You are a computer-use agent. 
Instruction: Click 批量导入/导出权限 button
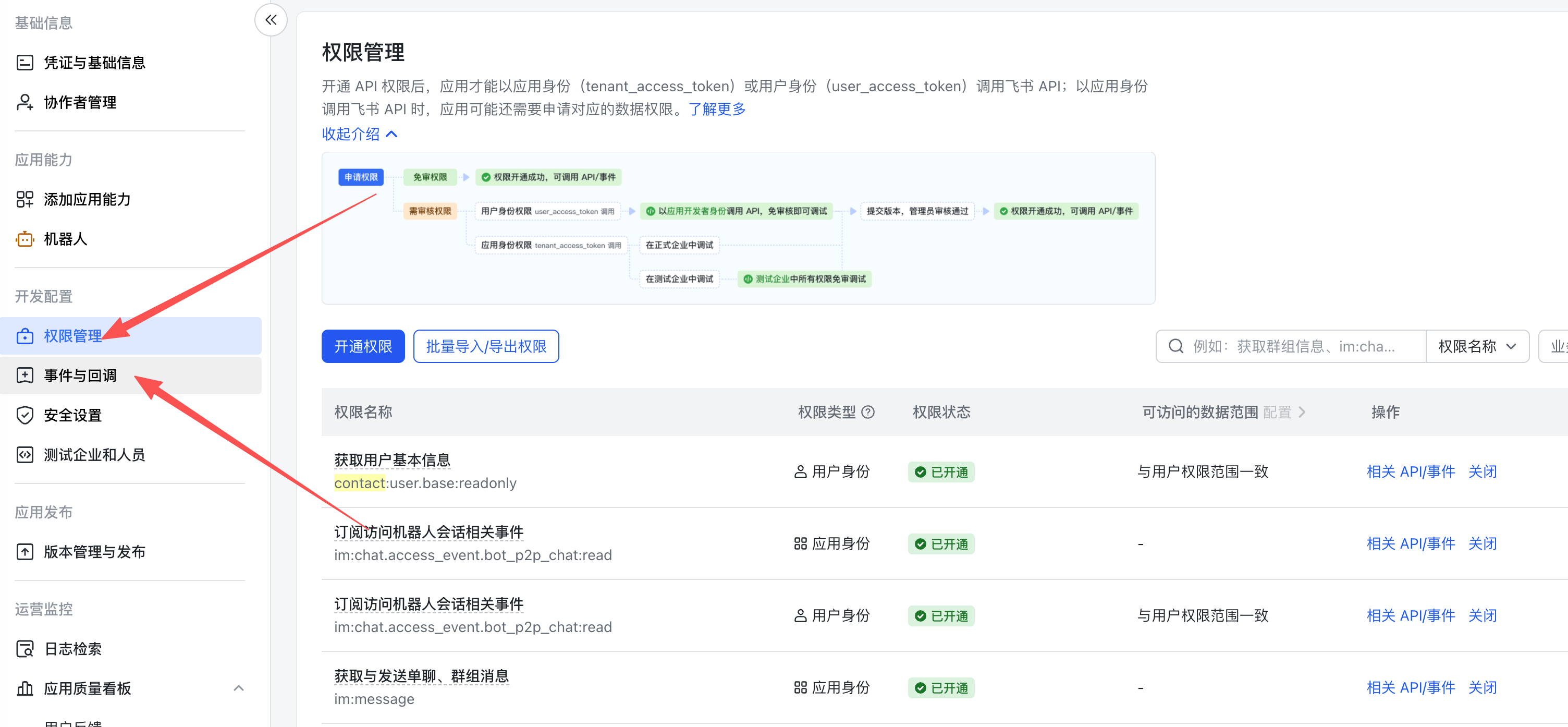486,346
